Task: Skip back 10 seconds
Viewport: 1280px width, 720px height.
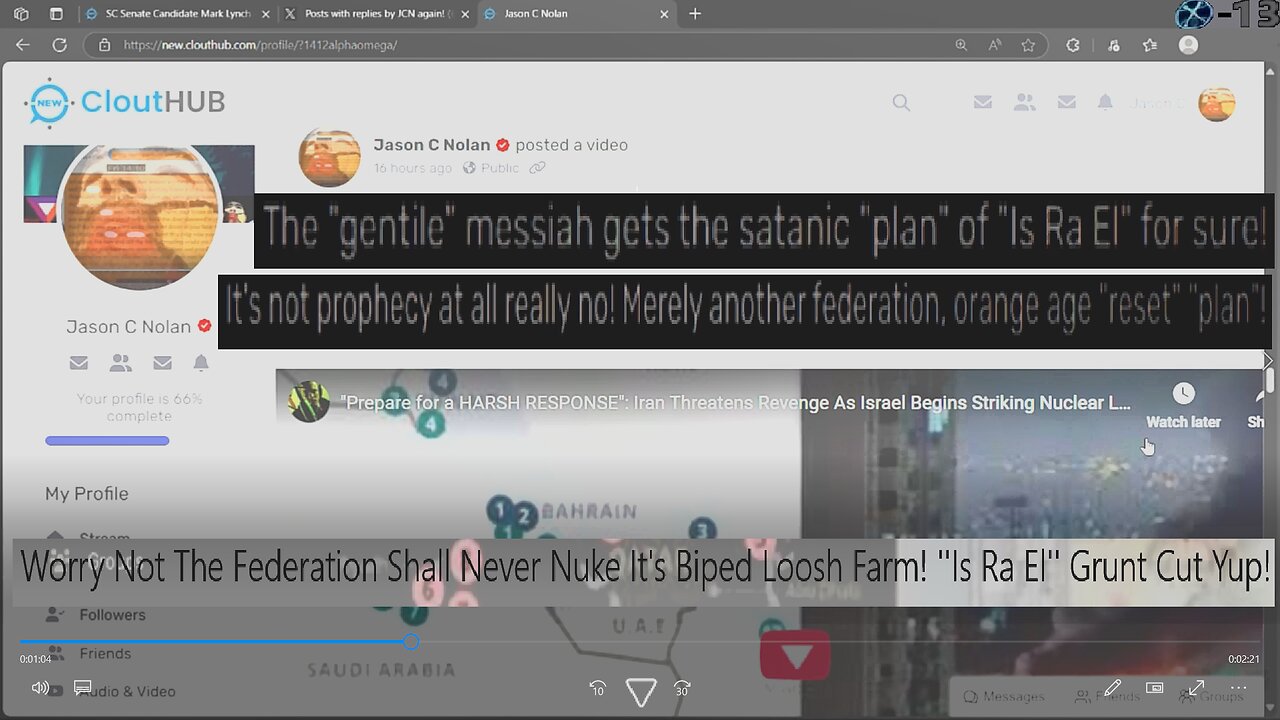Action: click(x=598, y=689)
